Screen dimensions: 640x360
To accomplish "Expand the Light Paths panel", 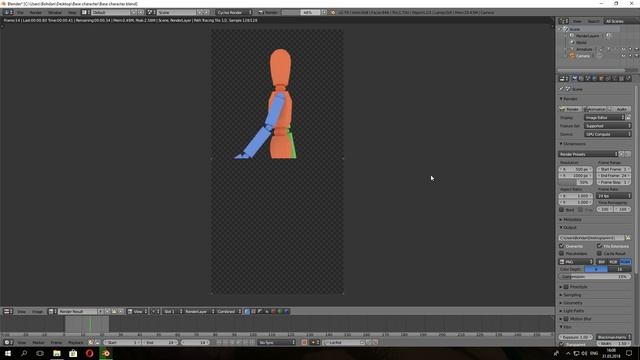I will click(x=573, y=311).
